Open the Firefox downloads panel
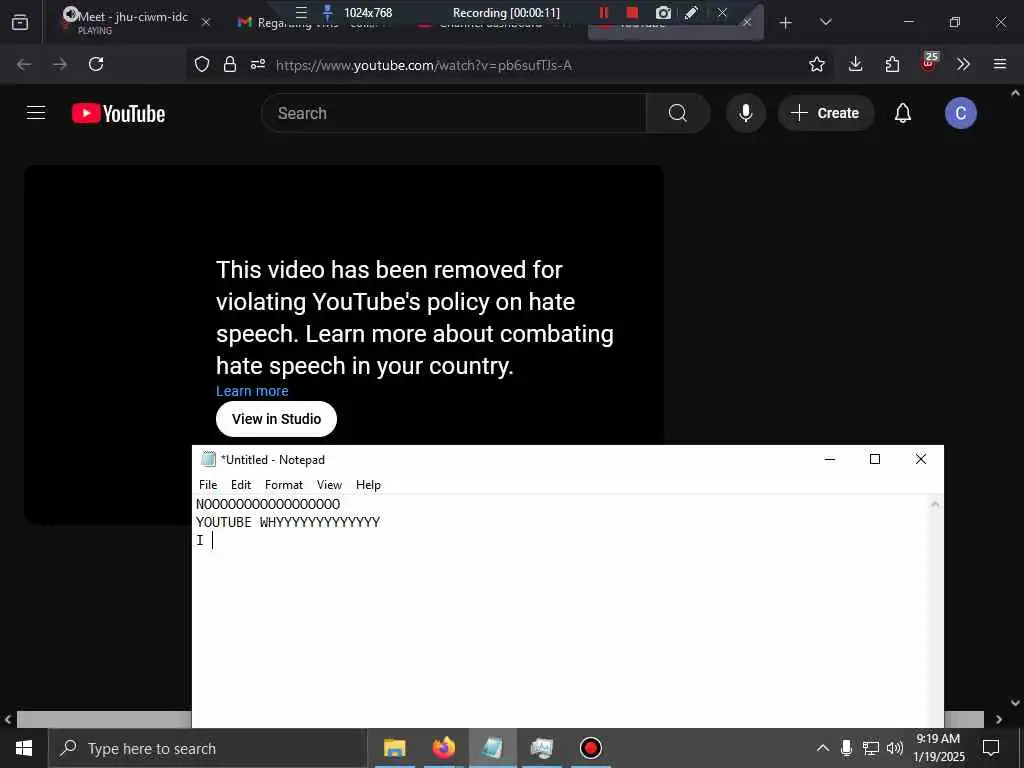Image resolution: width=1024 pixels, height=768 pixels. coord(856,64)
